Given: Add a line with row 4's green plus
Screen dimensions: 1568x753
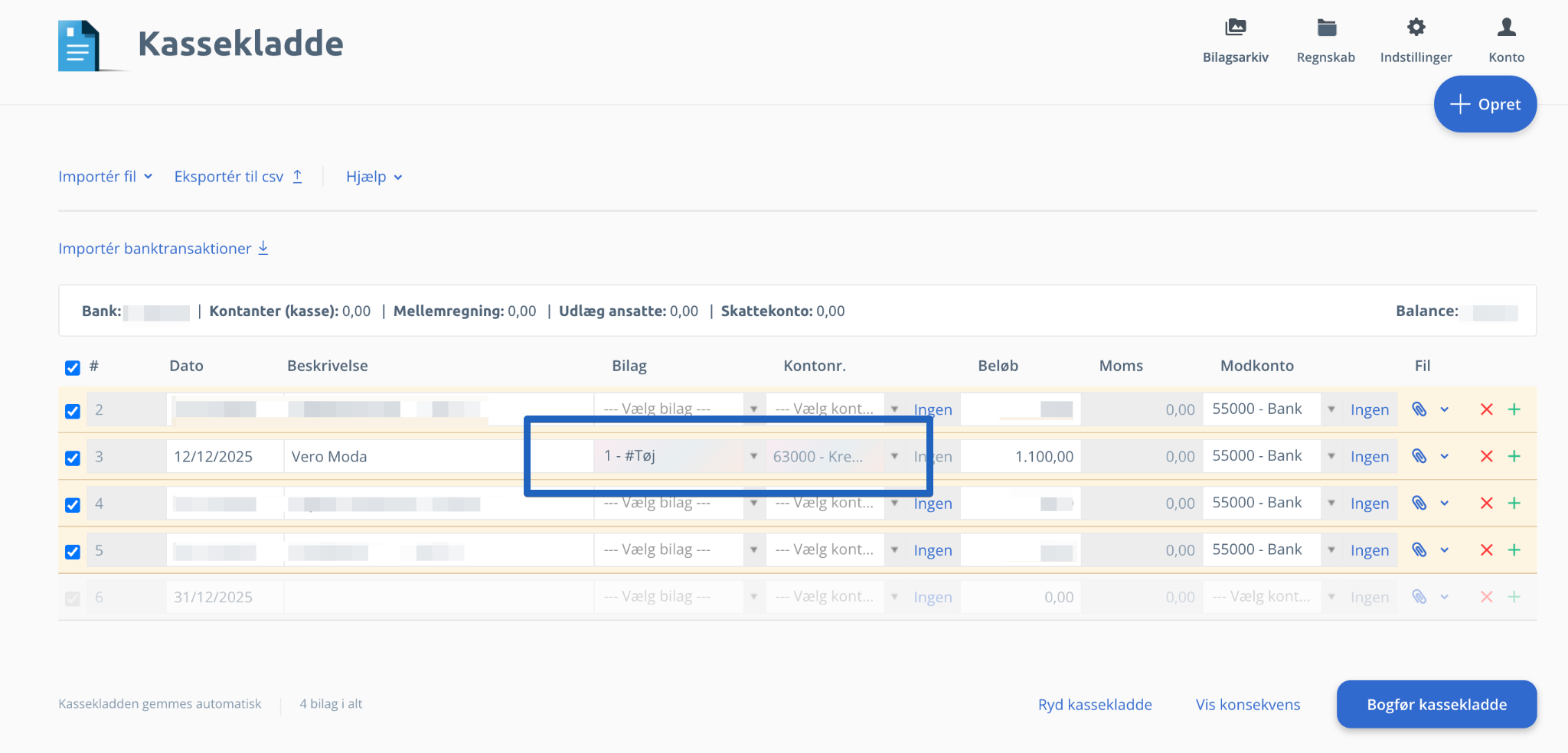Looking at the screenshot, I should 1514,504.
